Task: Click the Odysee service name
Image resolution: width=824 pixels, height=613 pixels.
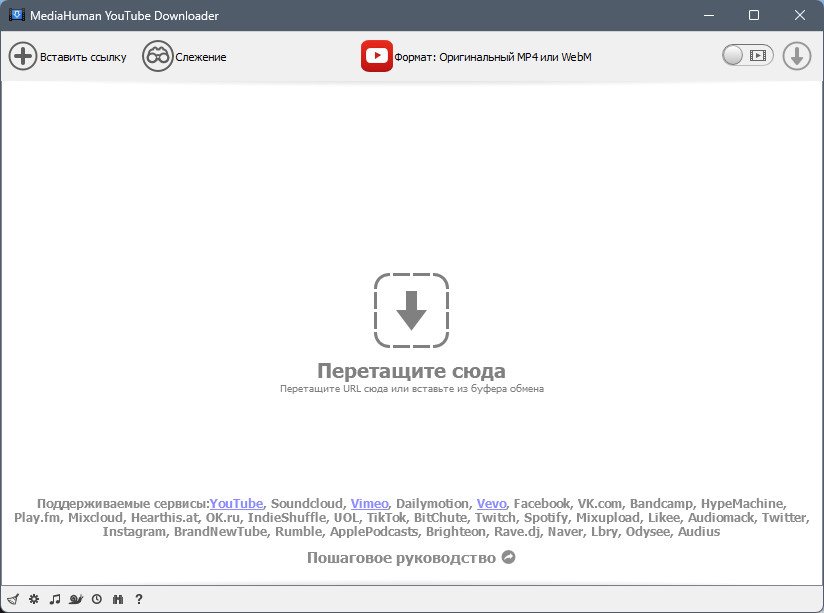Action: pos(648,532)
